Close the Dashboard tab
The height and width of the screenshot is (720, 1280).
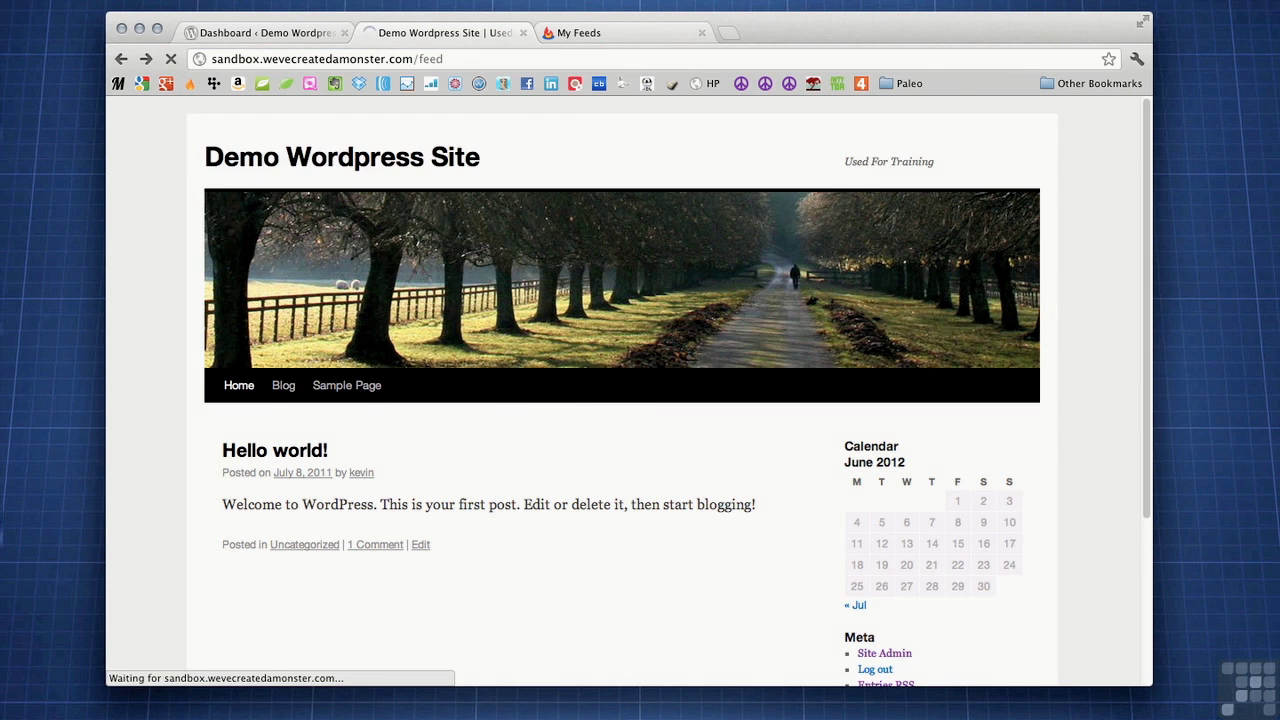click(345, 33)
